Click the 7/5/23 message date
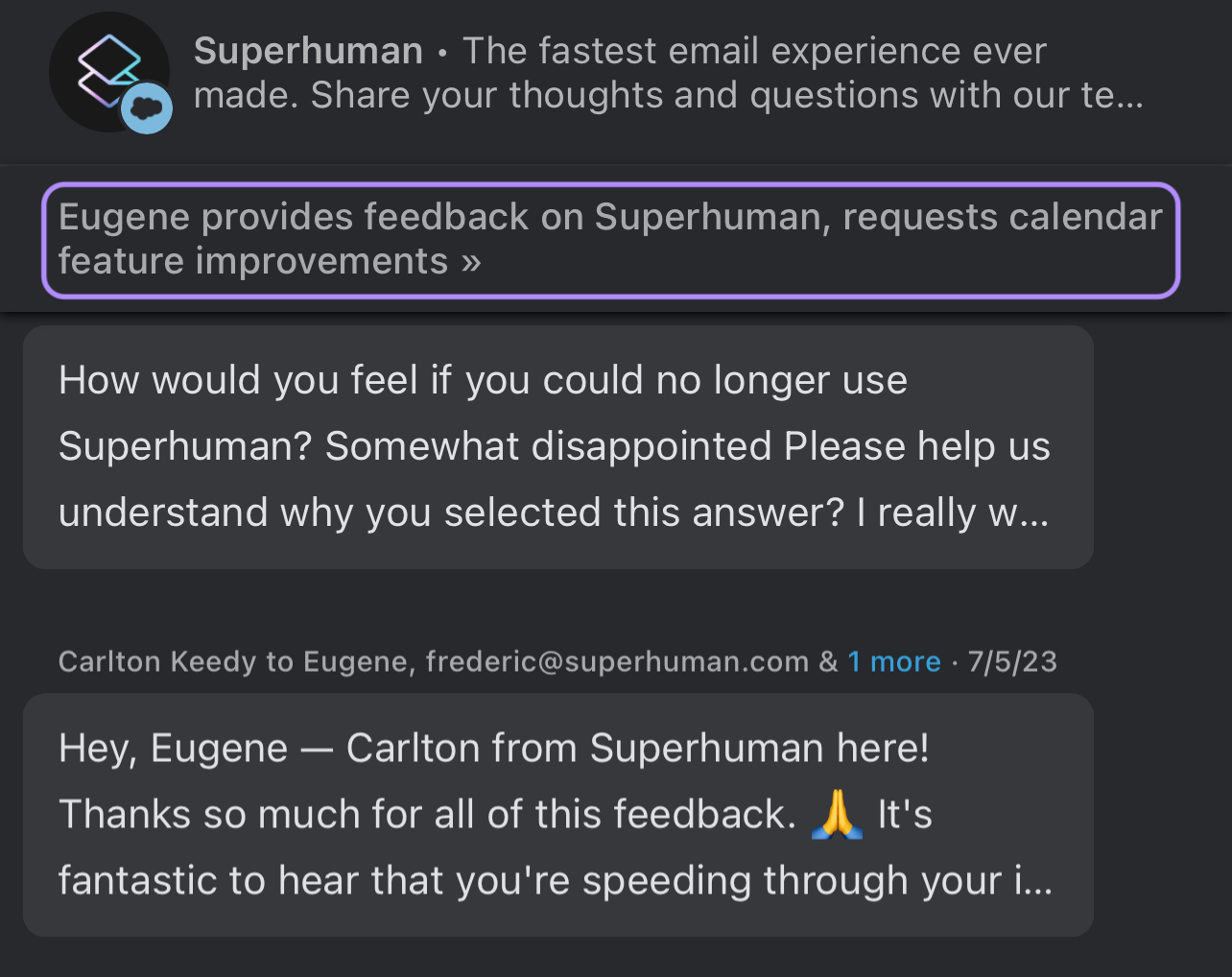The width and height of the screenshot is (1232, 977). pyautogui.click(x=1012, y=661)
